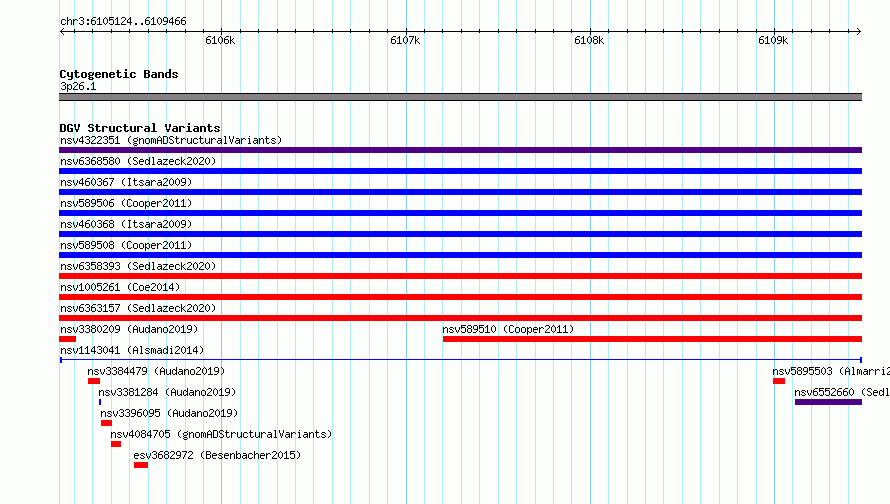The width and height of the screenshot is (890, 504).
Task: Click the nsv589508 blue variant bar
Action: [460, 255]
